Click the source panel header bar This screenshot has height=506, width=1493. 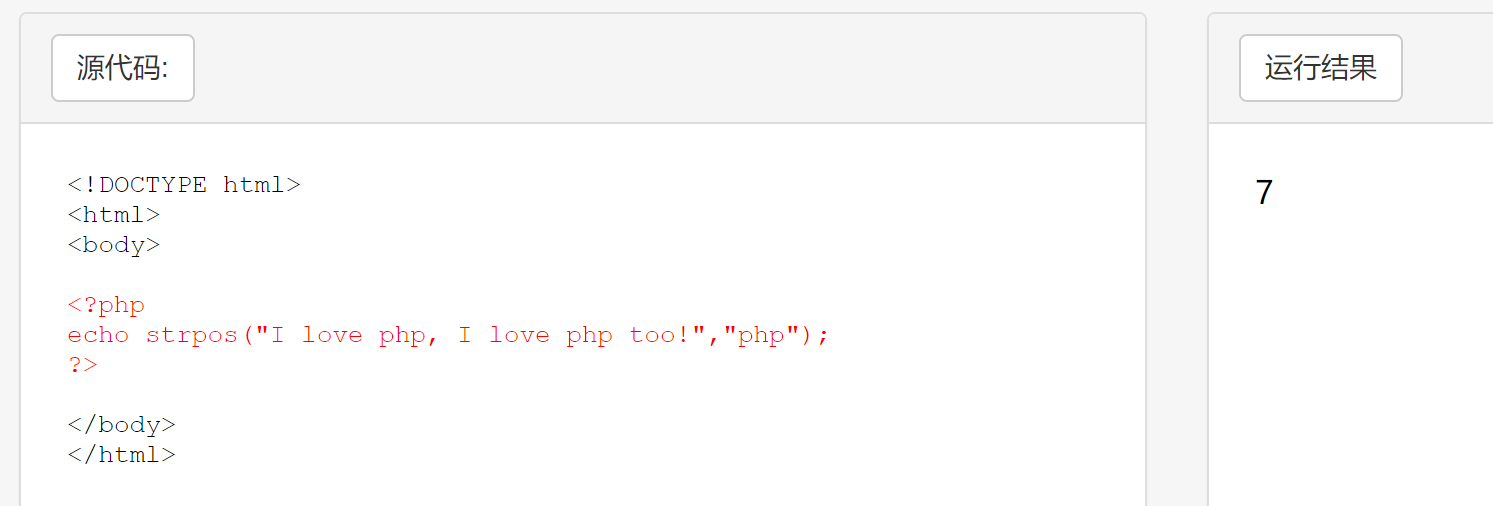(660, 68)
